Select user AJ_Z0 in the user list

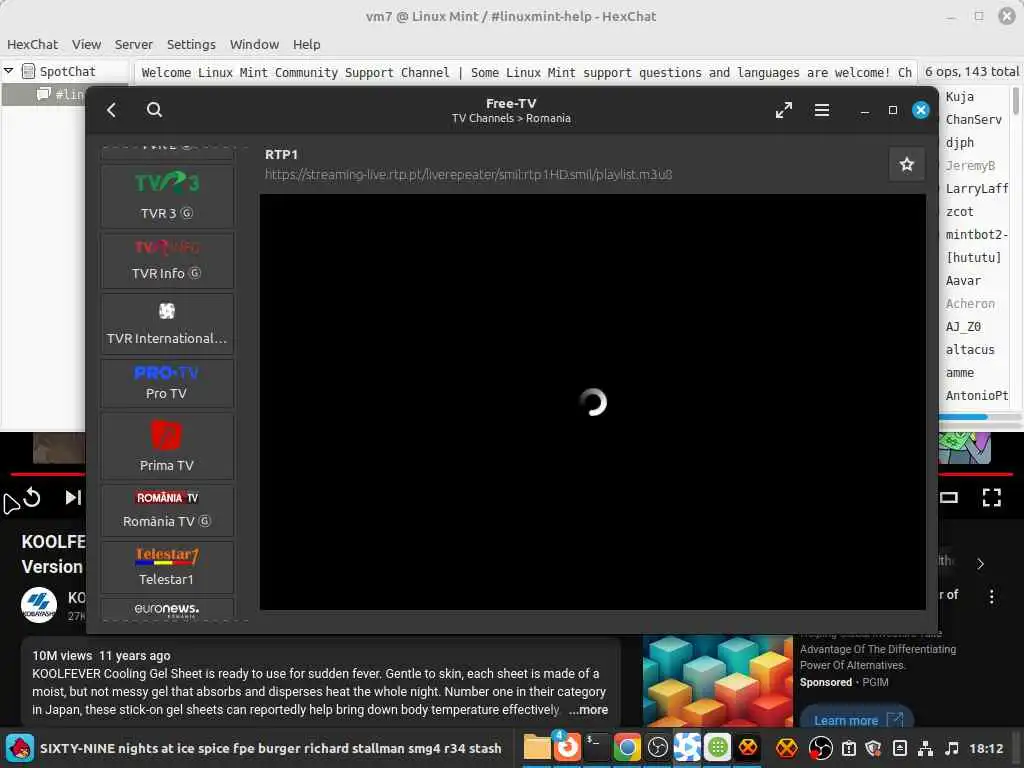(x=963, y=327)
